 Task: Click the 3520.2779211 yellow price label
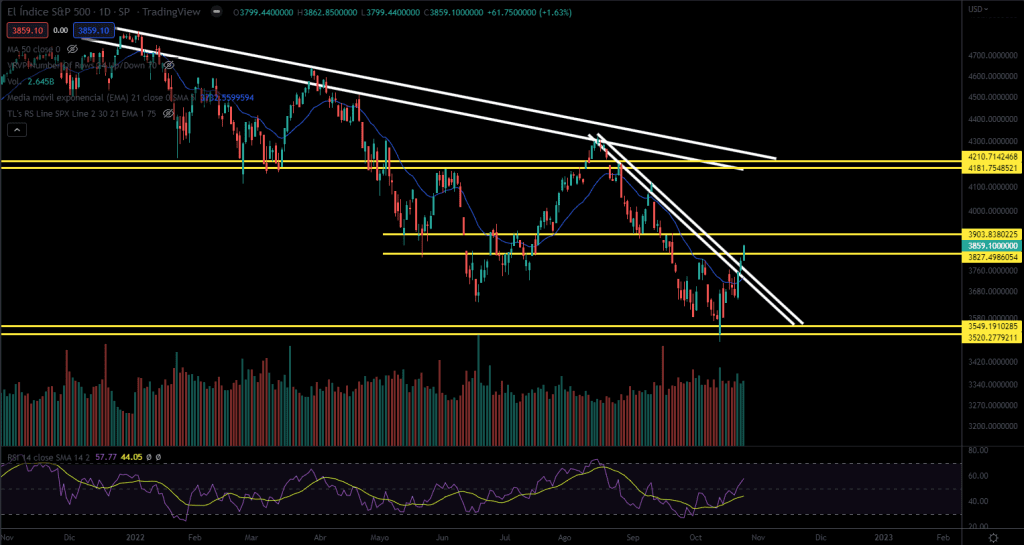tap(992, 337)
